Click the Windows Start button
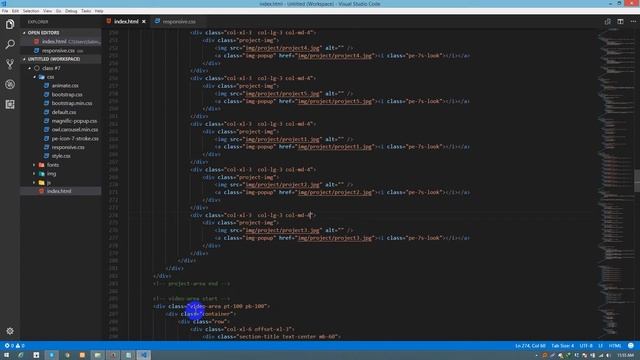The height and width of the screenshot is (360, 640). 6,355
